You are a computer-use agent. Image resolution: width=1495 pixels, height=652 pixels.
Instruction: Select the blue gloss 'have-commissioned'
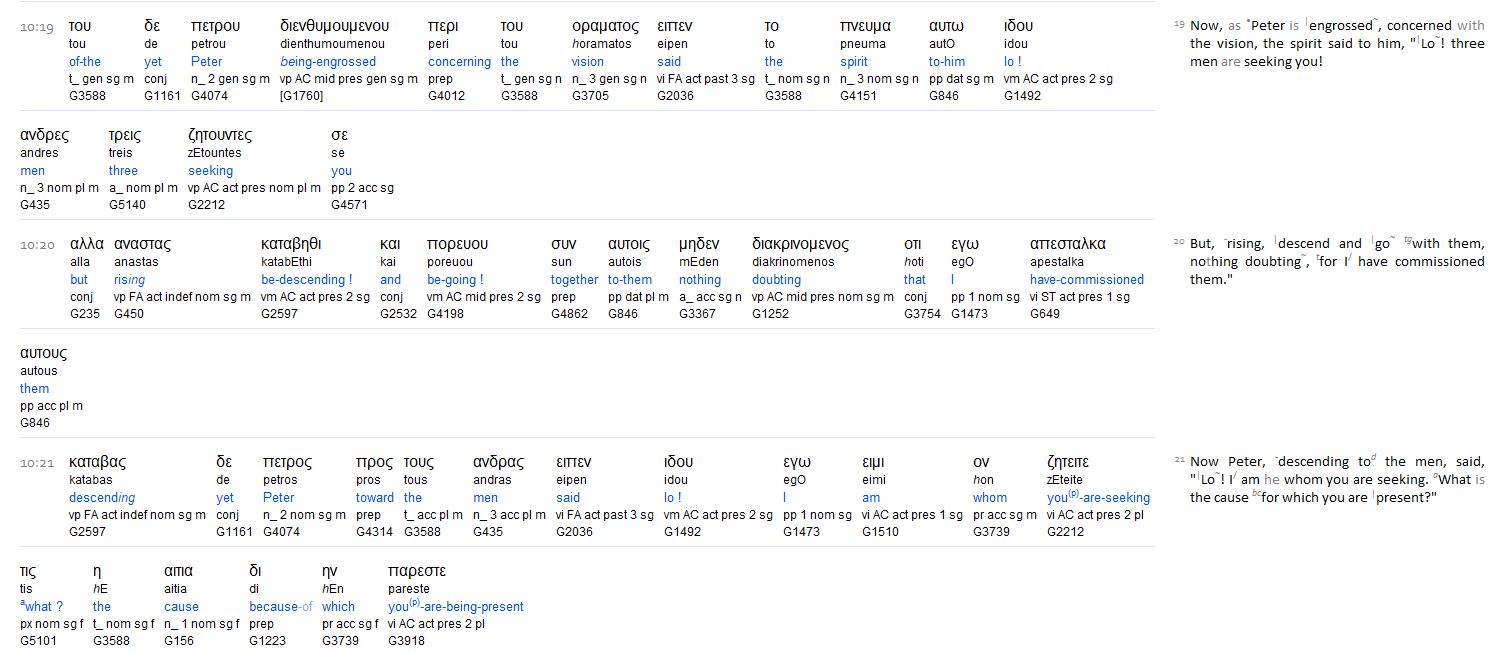pos(1086,280)
